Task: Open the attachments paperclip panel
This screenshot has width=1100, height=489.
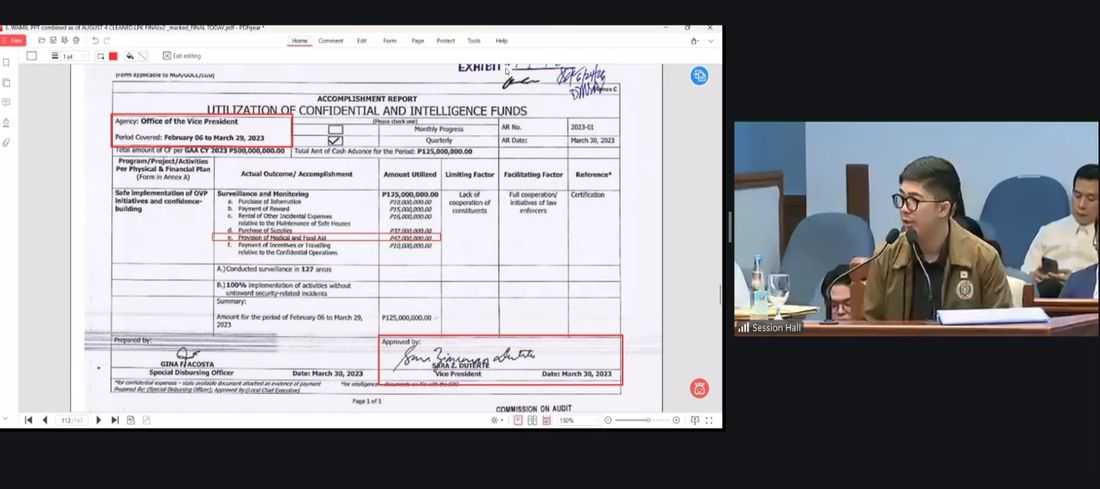Action: (x=6, y=142)
